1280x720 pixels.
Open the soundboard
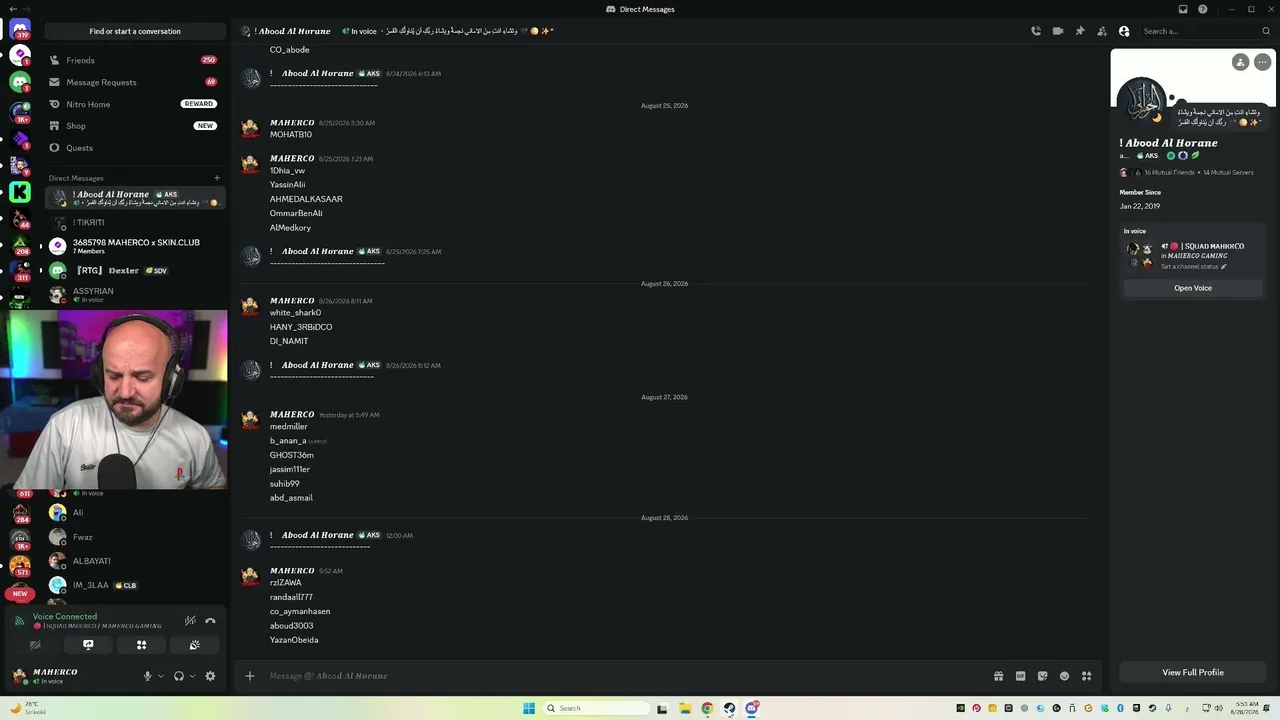[195, 645]
